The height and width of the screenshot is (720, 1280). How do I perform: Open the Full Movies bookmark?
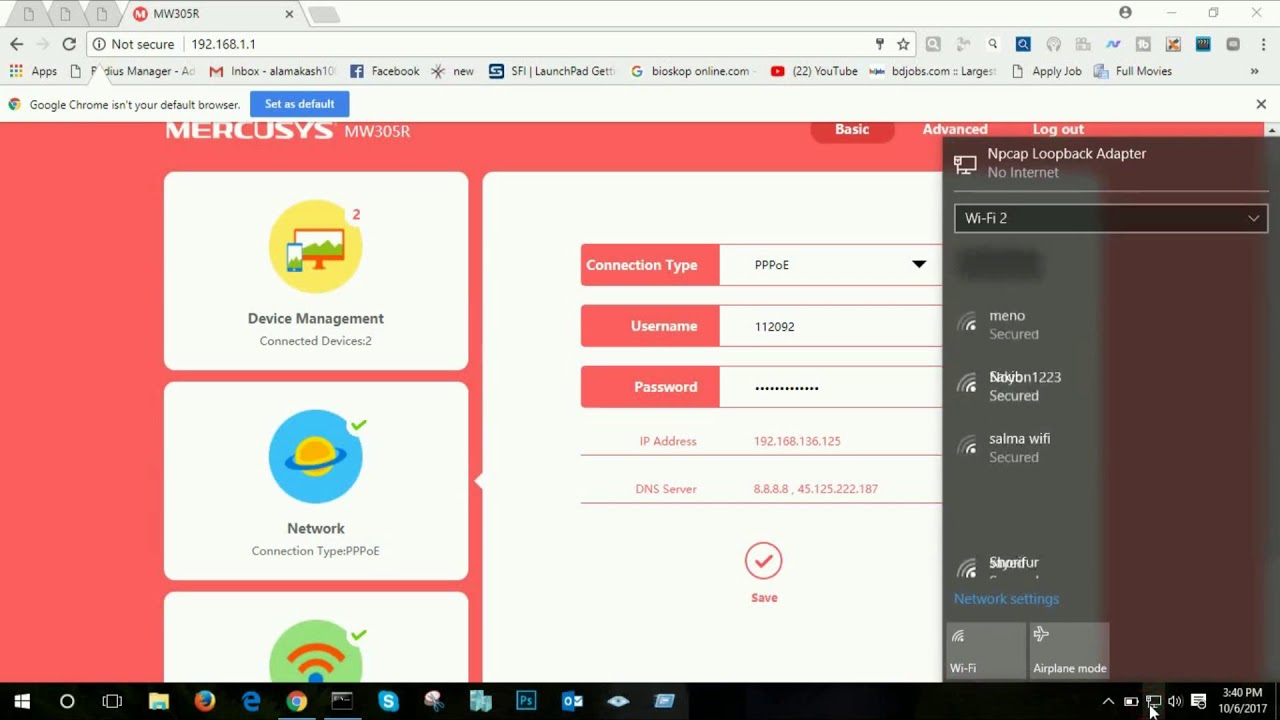click(x=1133, y=71)
